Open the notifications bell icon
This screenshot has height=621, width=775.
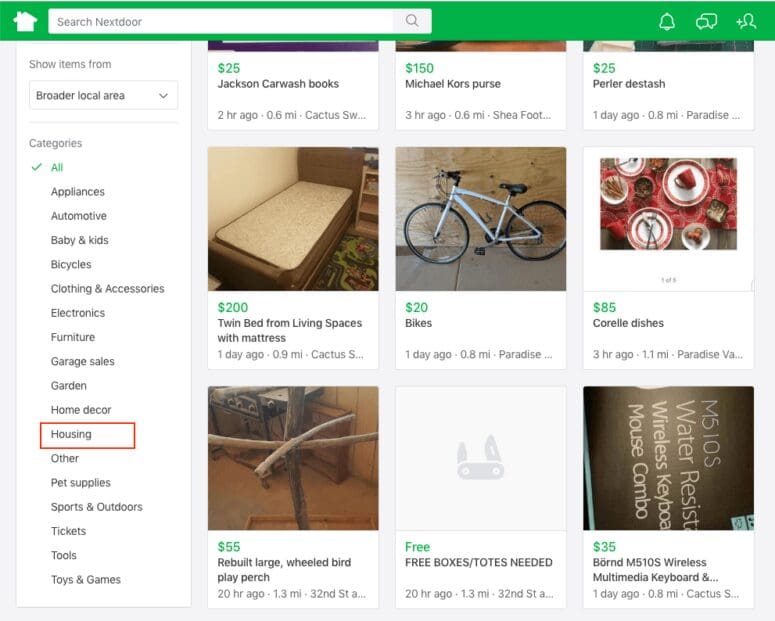click(x=667, y=21)
